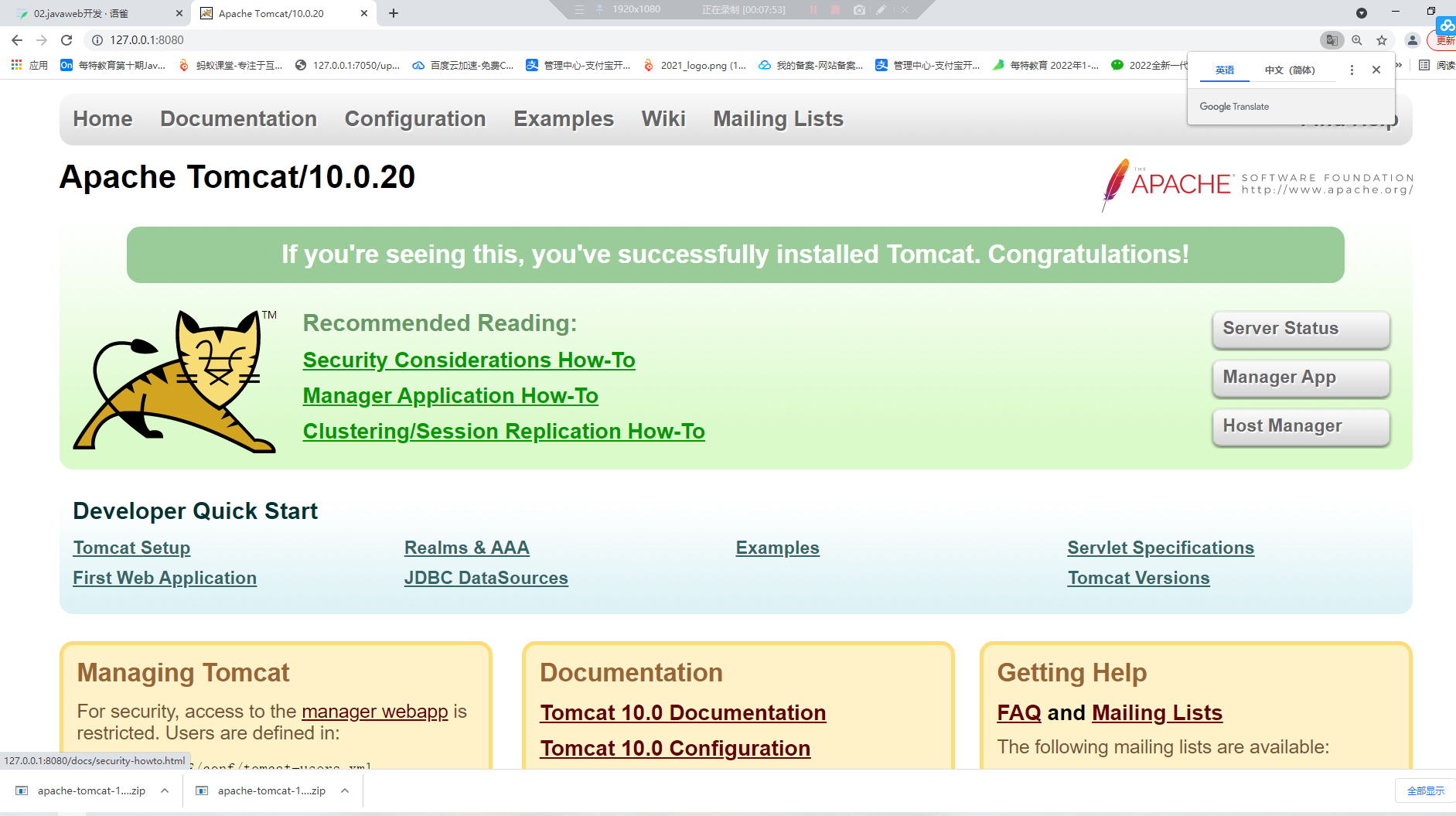
Task: Open the Tomcat Setup link
Action: [131, 548]
